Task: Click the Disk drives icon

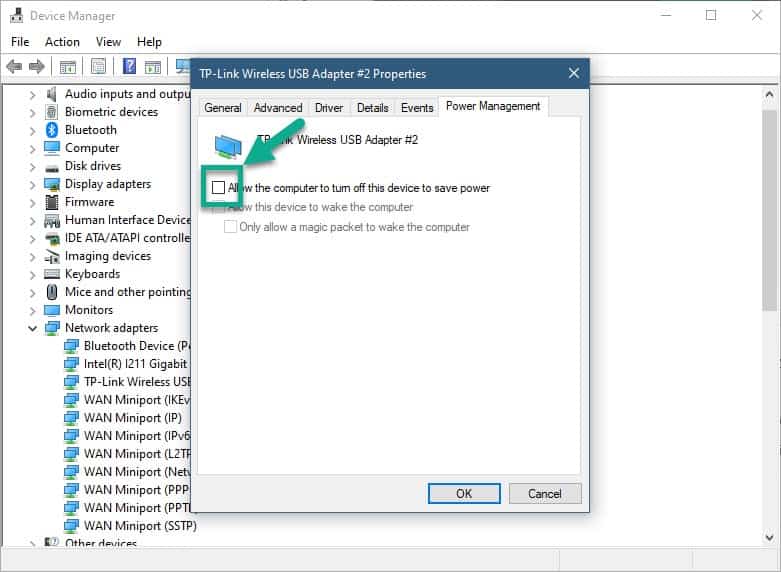Action: tap(52, 168)
